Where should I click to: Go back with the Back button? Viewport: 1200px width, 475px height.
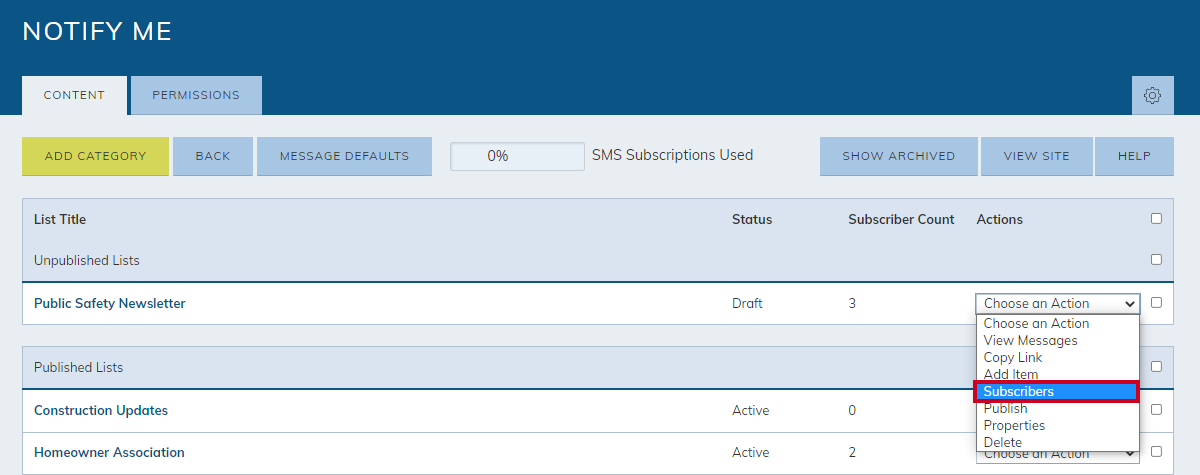[213, 156]
